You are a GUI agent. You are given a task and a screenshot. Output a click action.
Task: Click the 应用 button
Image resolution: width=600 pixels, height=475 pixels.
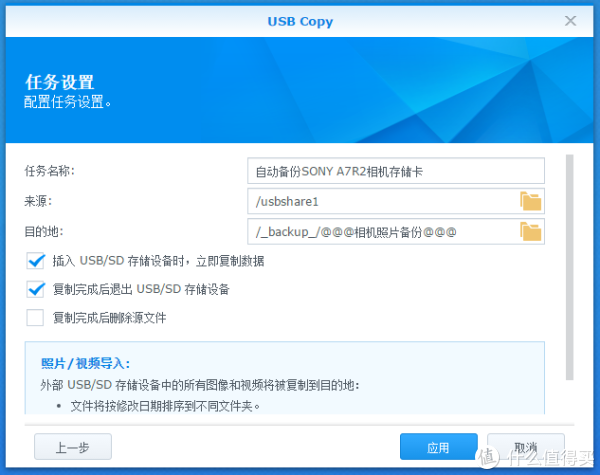[x=438, y=447]
